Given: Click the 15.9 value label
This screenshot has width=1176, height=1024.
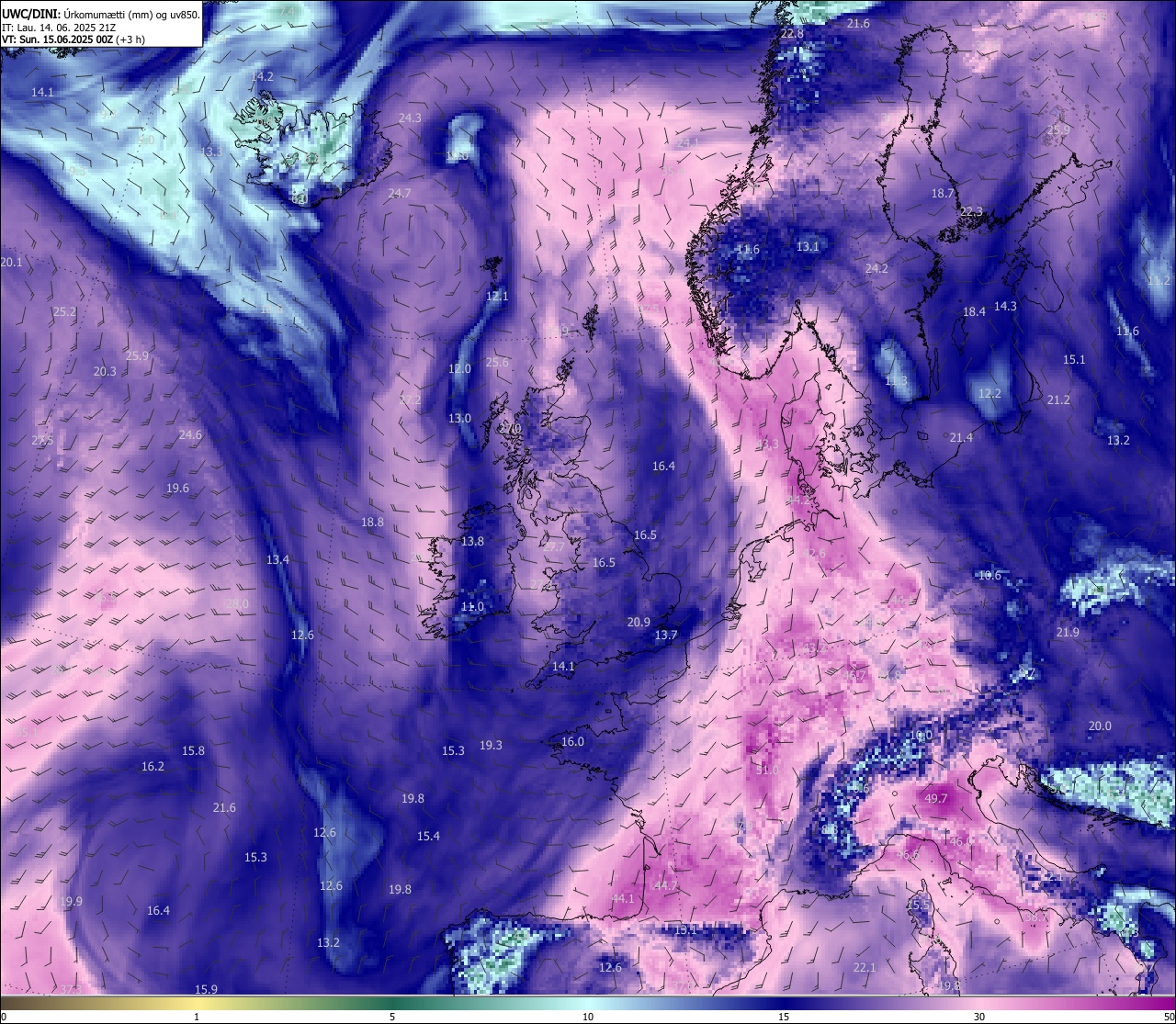Looking at the screenshot, I should click(x=206, y=990).
